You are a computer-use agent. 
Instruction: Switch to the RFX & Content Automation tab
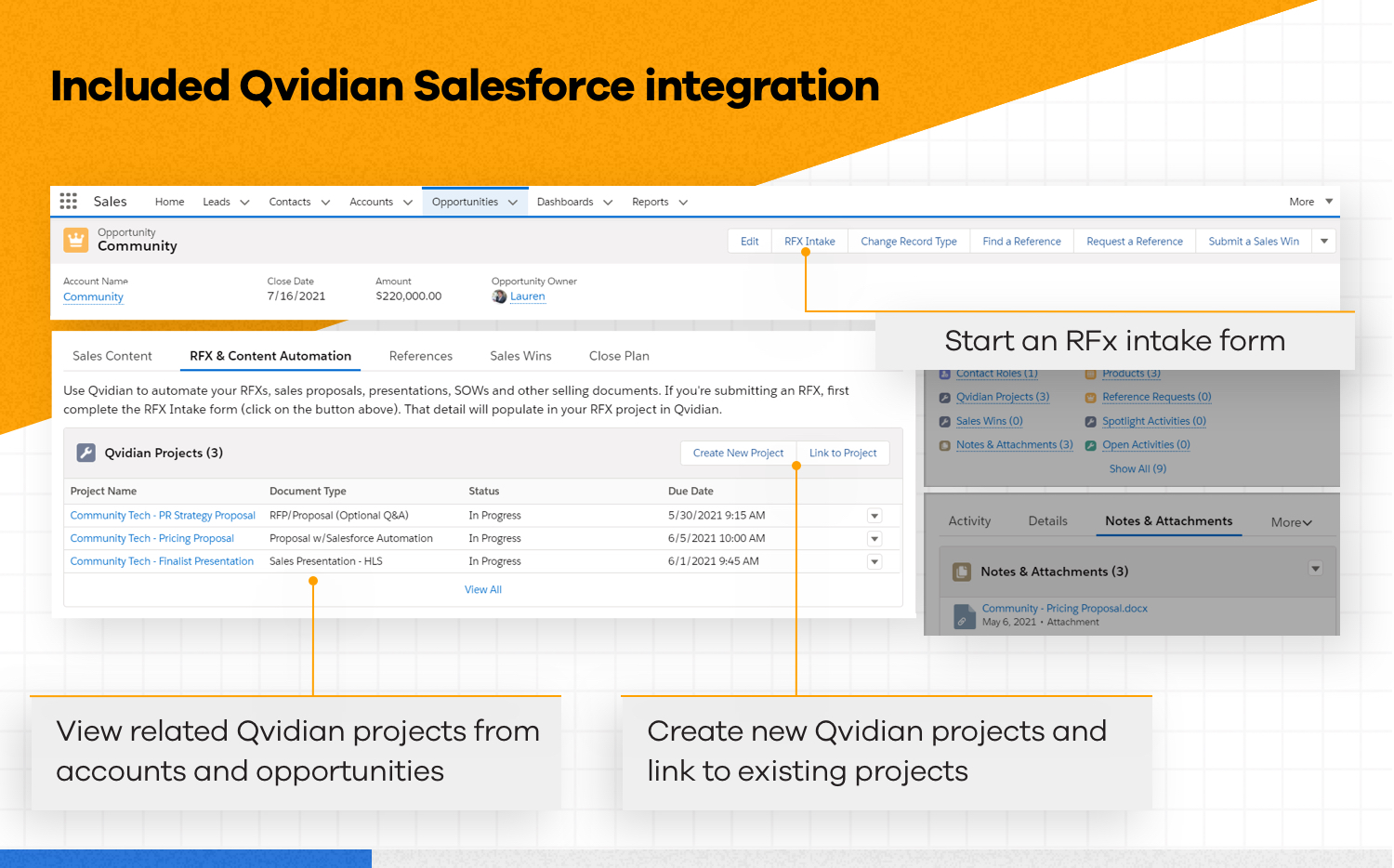[x=270, y=356]
